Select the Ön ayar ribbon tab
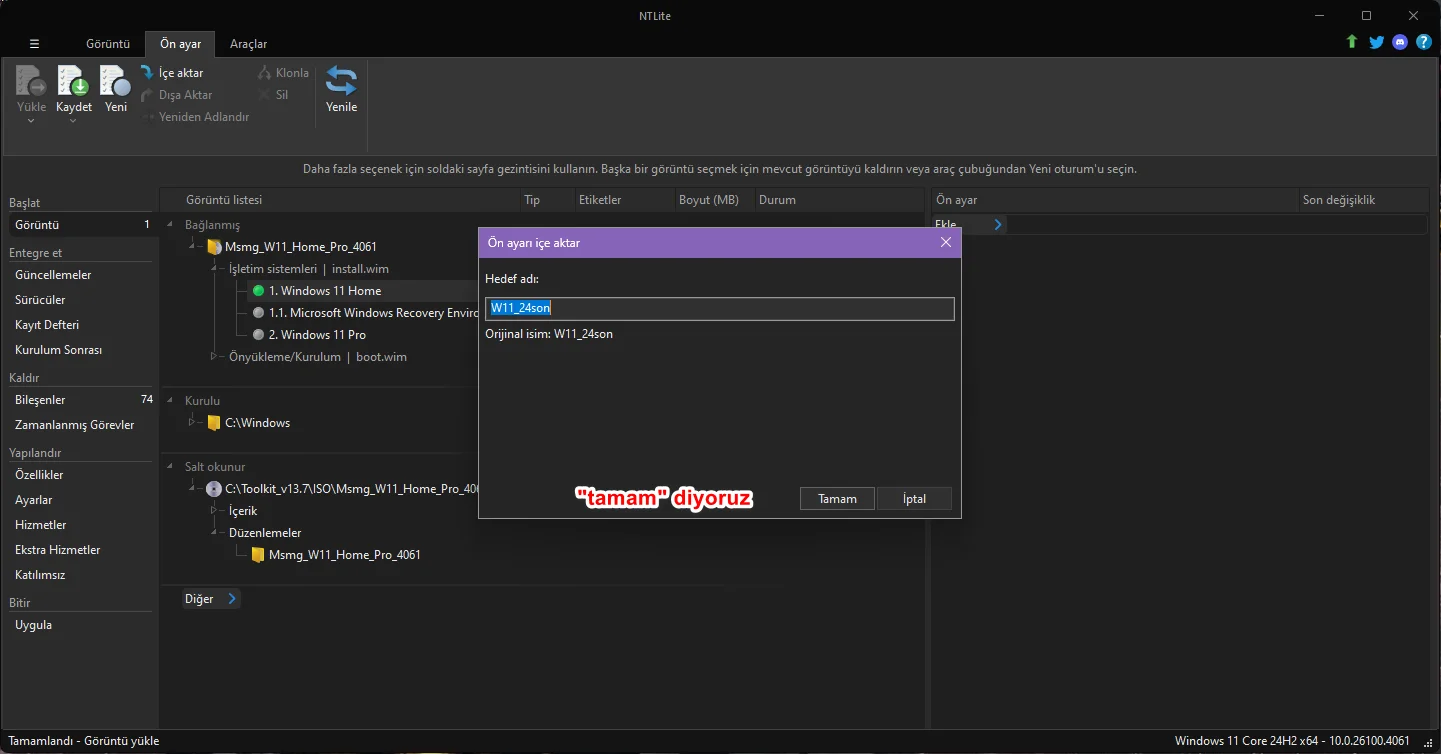This screenshot has height=754, width=1441. click(x=181, y=44)
